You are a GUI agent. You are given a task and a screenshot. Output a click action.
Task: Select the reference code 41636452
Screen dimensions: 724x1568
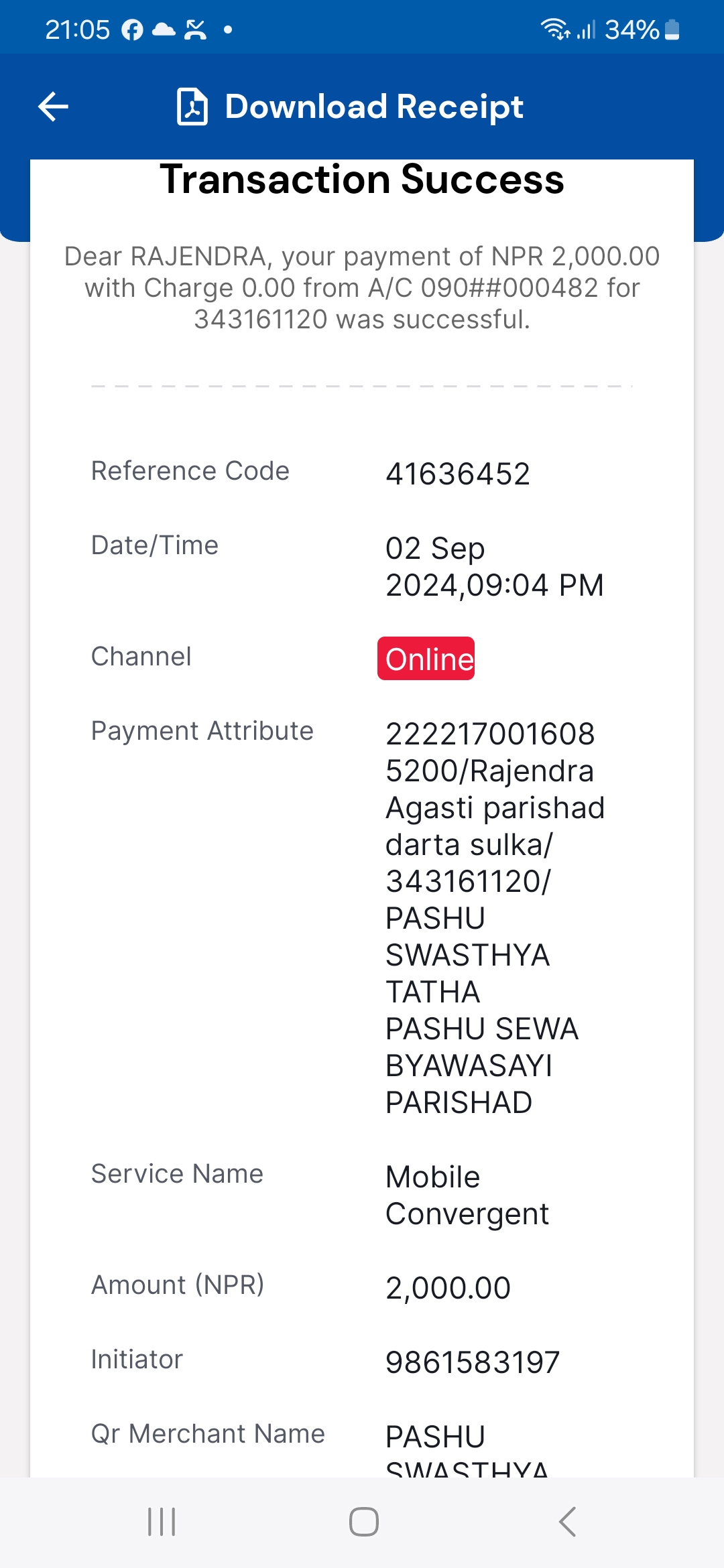tap(458, 474)
